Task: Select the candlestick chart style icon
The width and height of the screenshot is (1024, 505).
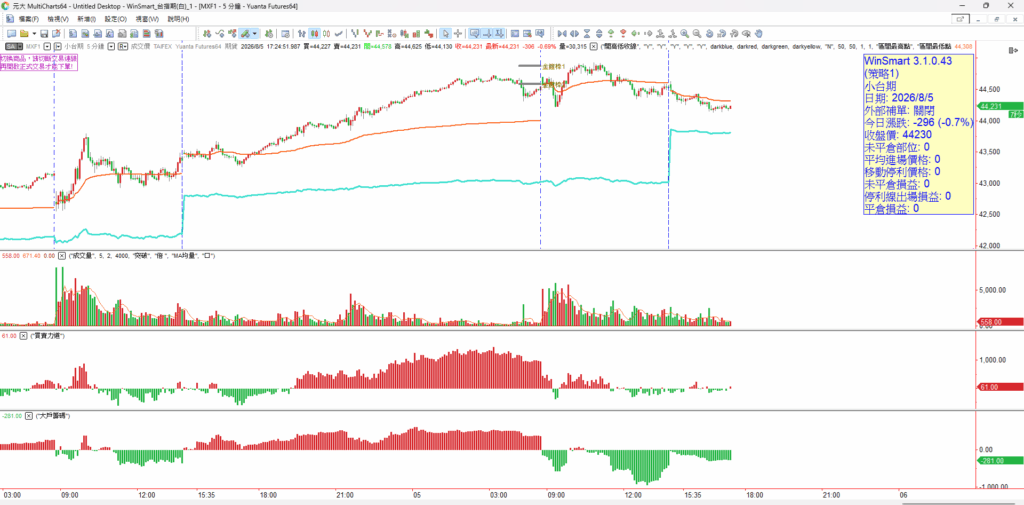Action: click(x=314, y=33)
